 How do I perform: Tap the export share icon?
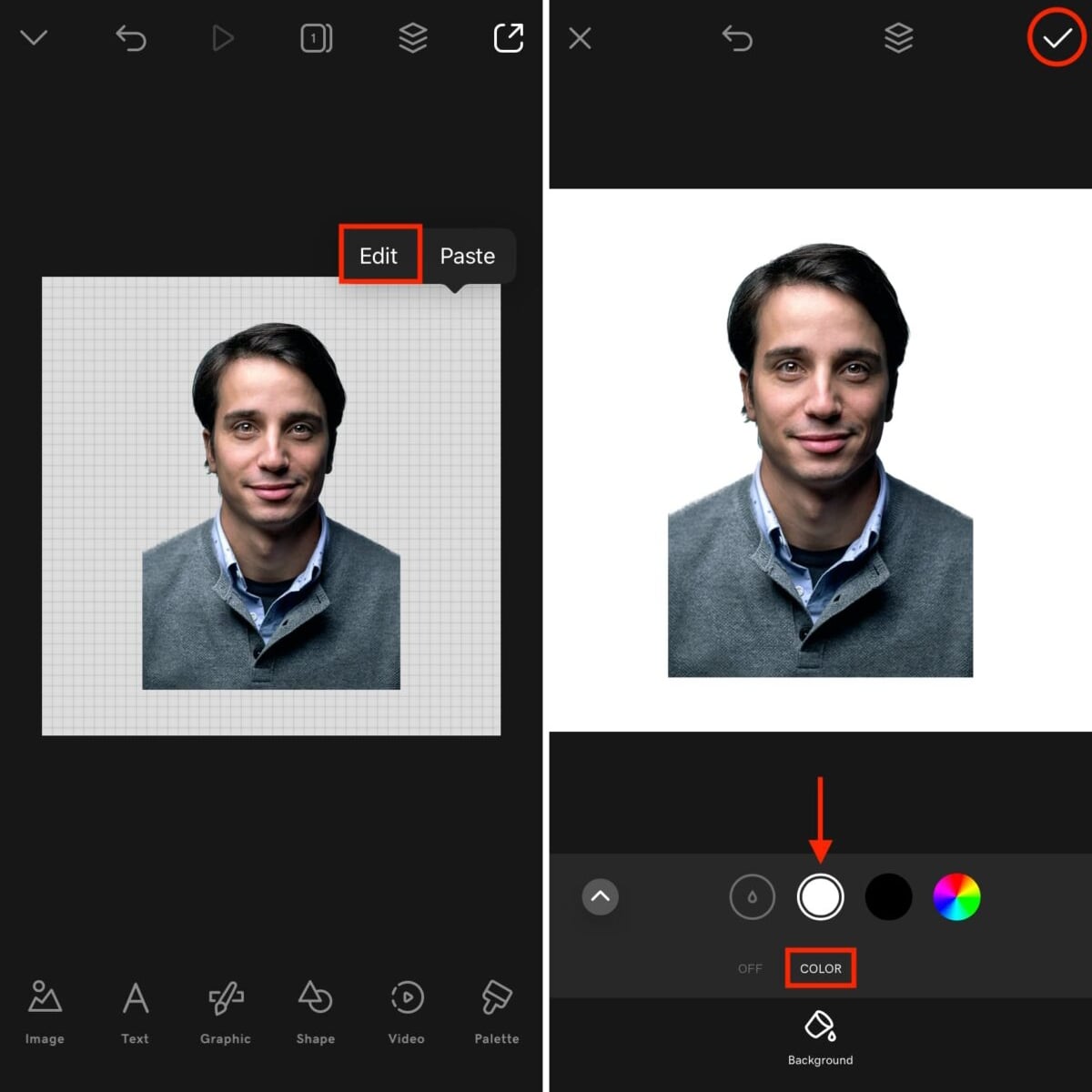tap(509, 38)
